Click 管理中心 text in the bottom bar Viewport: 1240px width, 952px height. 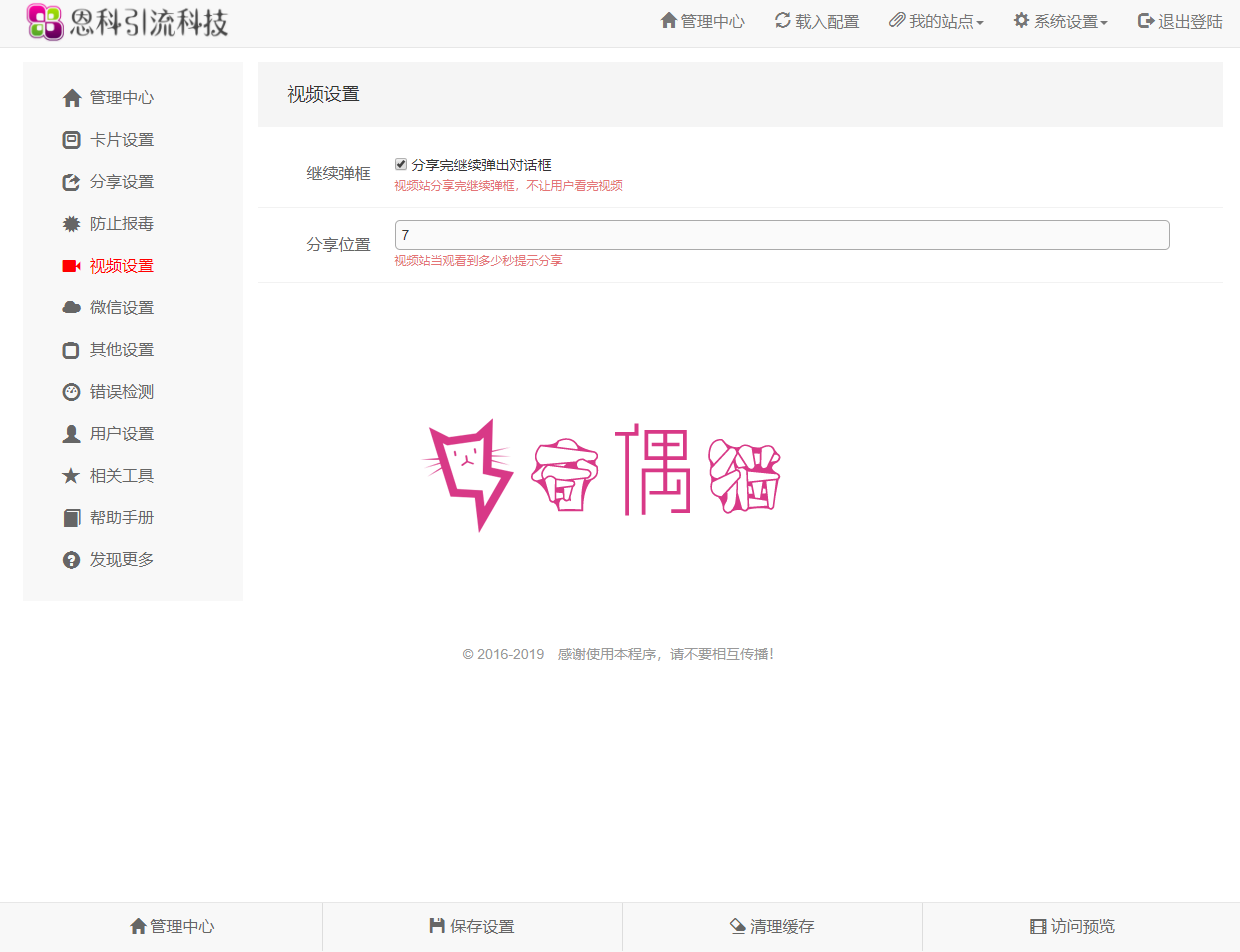182,927
